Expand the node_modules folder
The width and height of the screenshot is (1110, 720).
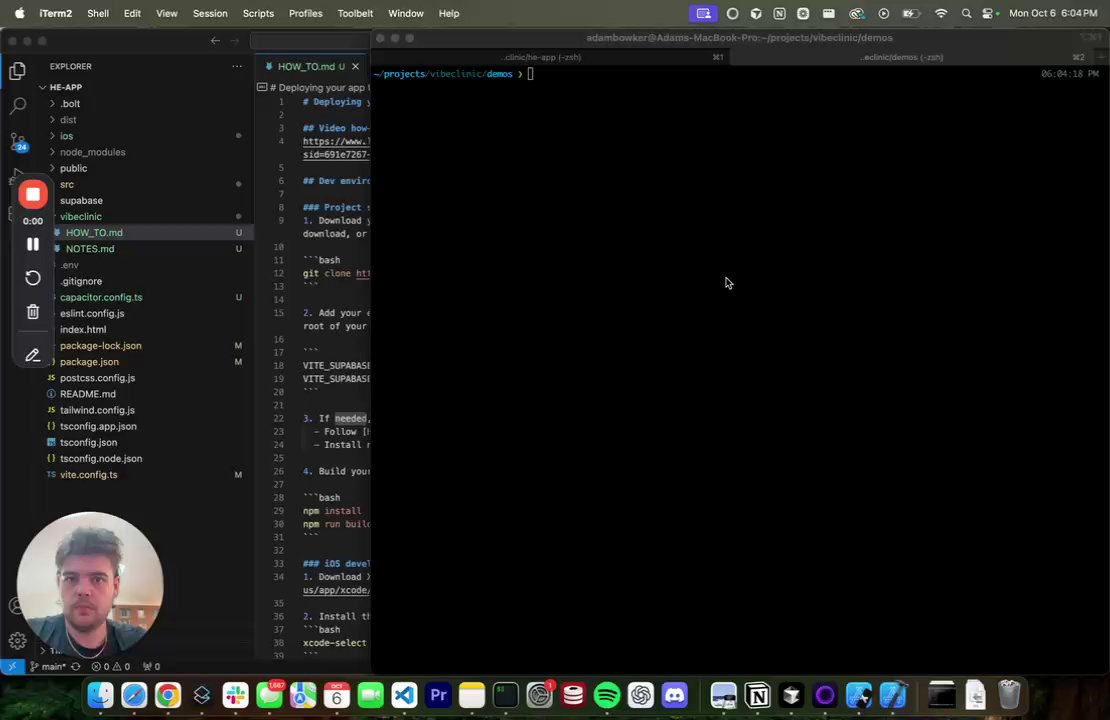[x=93, y=152]
